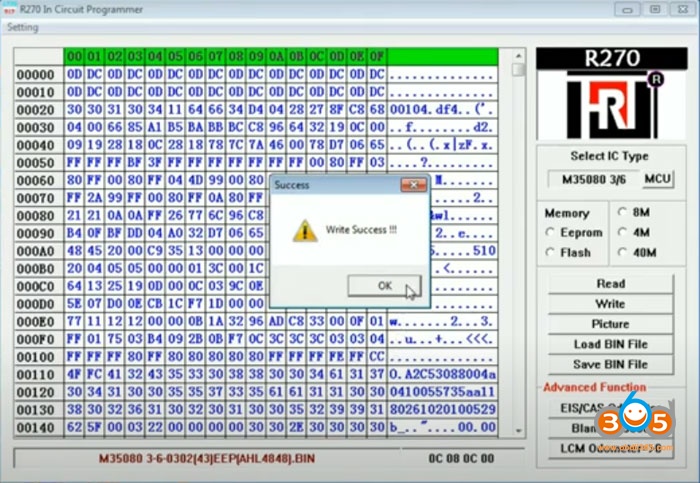This screenshot has height=483, width=700.
Task: Click the loaded file name M35080 3-6-0302(43)EEP(AHL4848).BIN
Action: tap(207, 459)
